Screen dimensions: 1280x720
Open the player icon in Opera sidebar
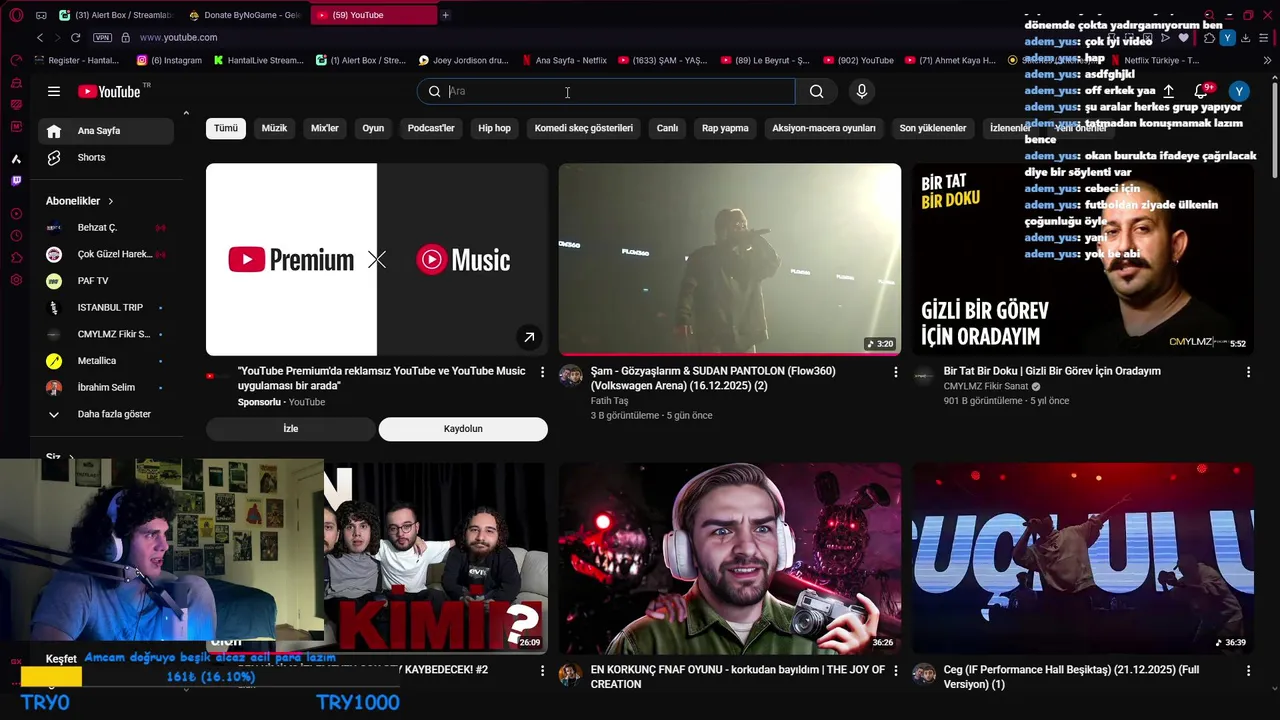(x=16, y=214)
